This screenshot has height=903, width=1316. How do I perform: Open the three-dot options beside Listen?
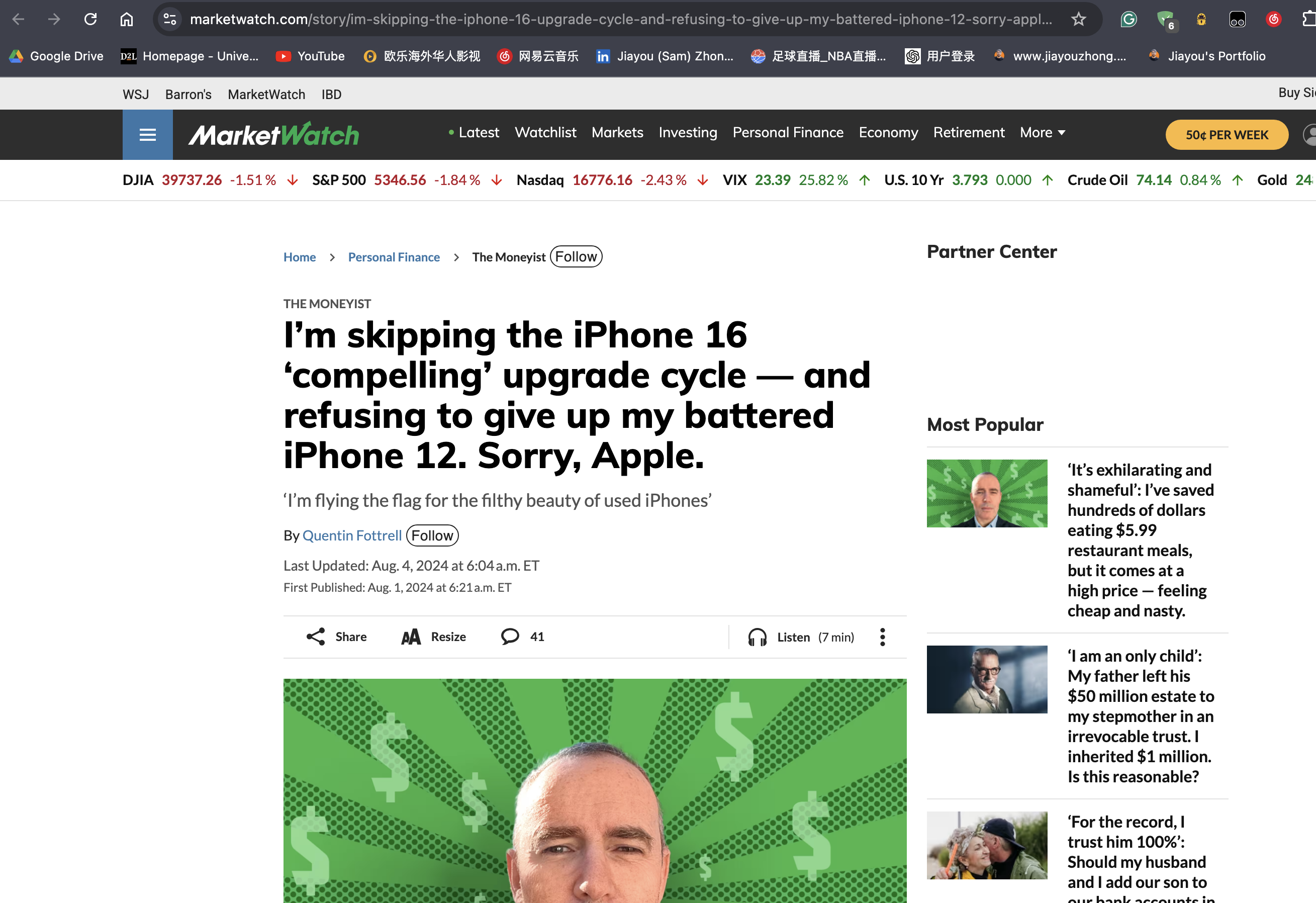(x=882, y=637)
